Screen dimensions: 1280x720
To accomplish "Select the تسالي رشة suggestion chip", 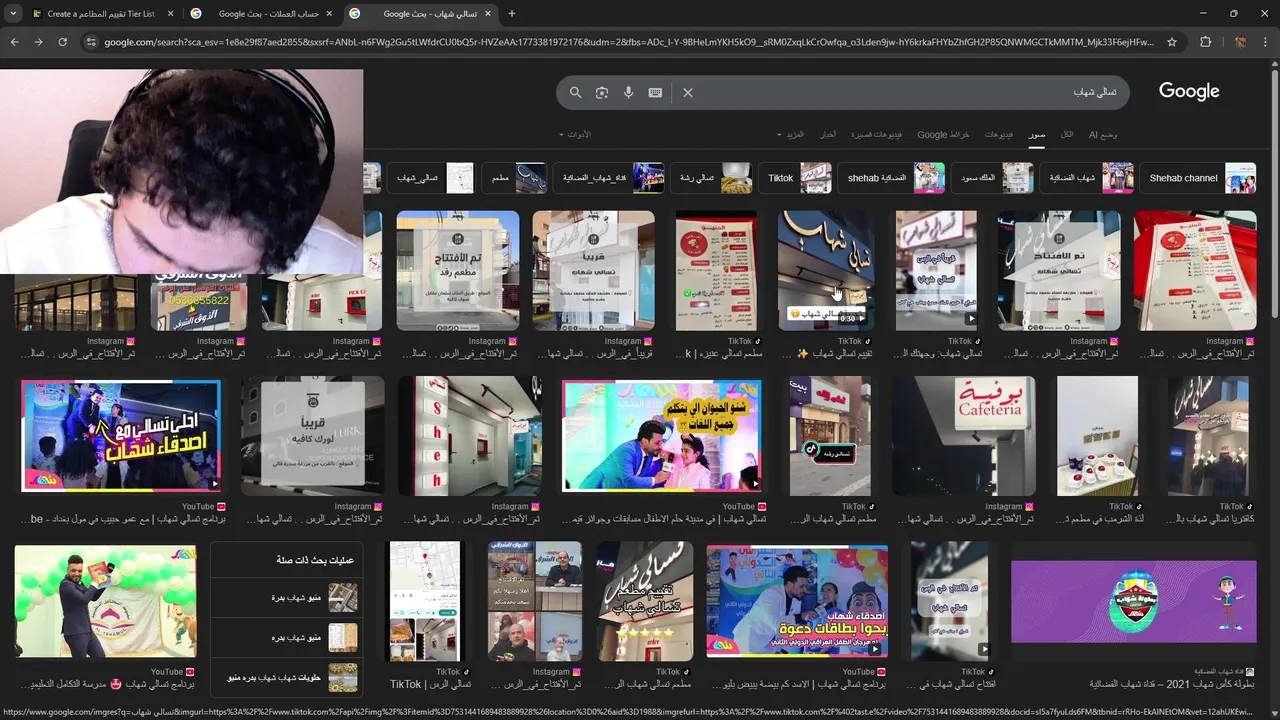I will point(711,178).
